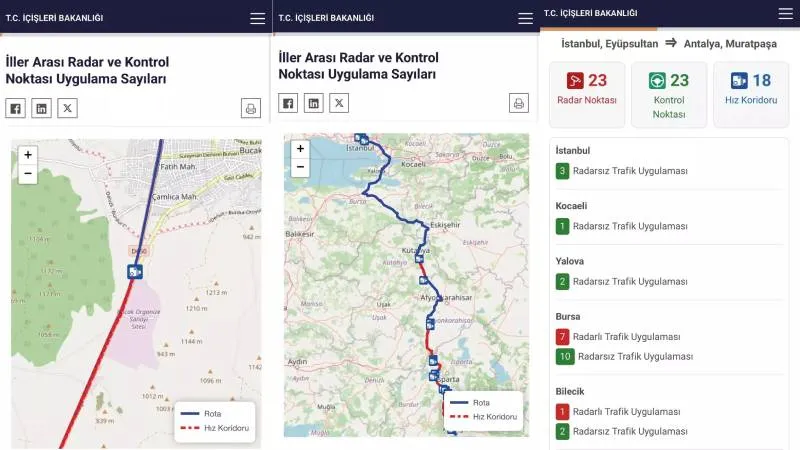Share on LinkedIn in the middle panel
This screenshot has height=450, width=800.
click(x=314, y=103)
